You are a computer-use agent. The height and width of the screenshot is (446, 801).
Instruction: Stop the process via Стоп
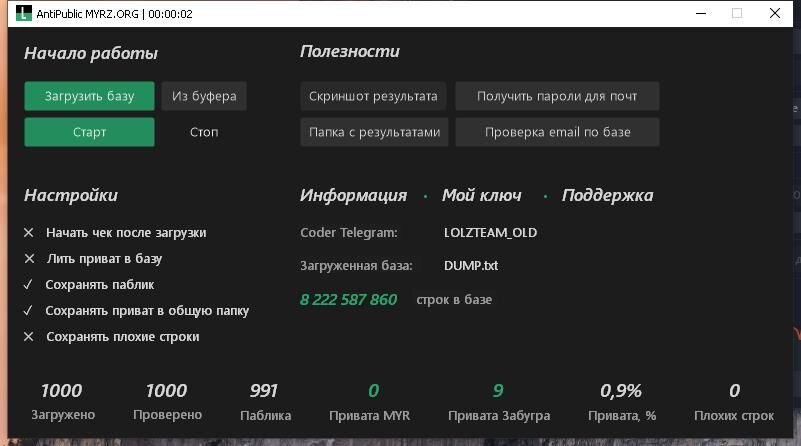pos(204,132)
